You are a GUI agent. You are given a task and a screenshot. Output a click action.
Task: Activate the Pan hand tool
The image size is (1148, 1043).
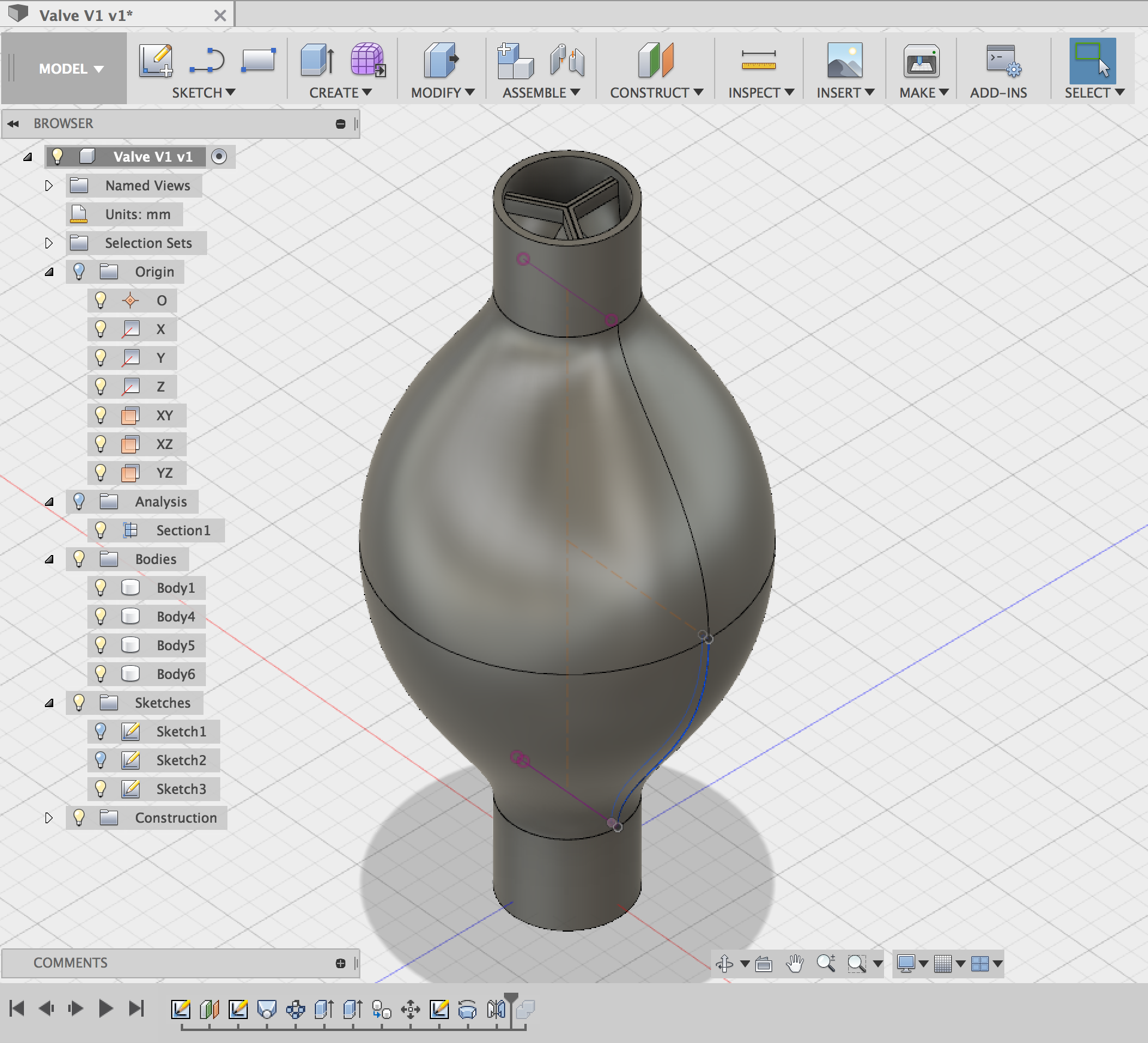tap(795, 963)
